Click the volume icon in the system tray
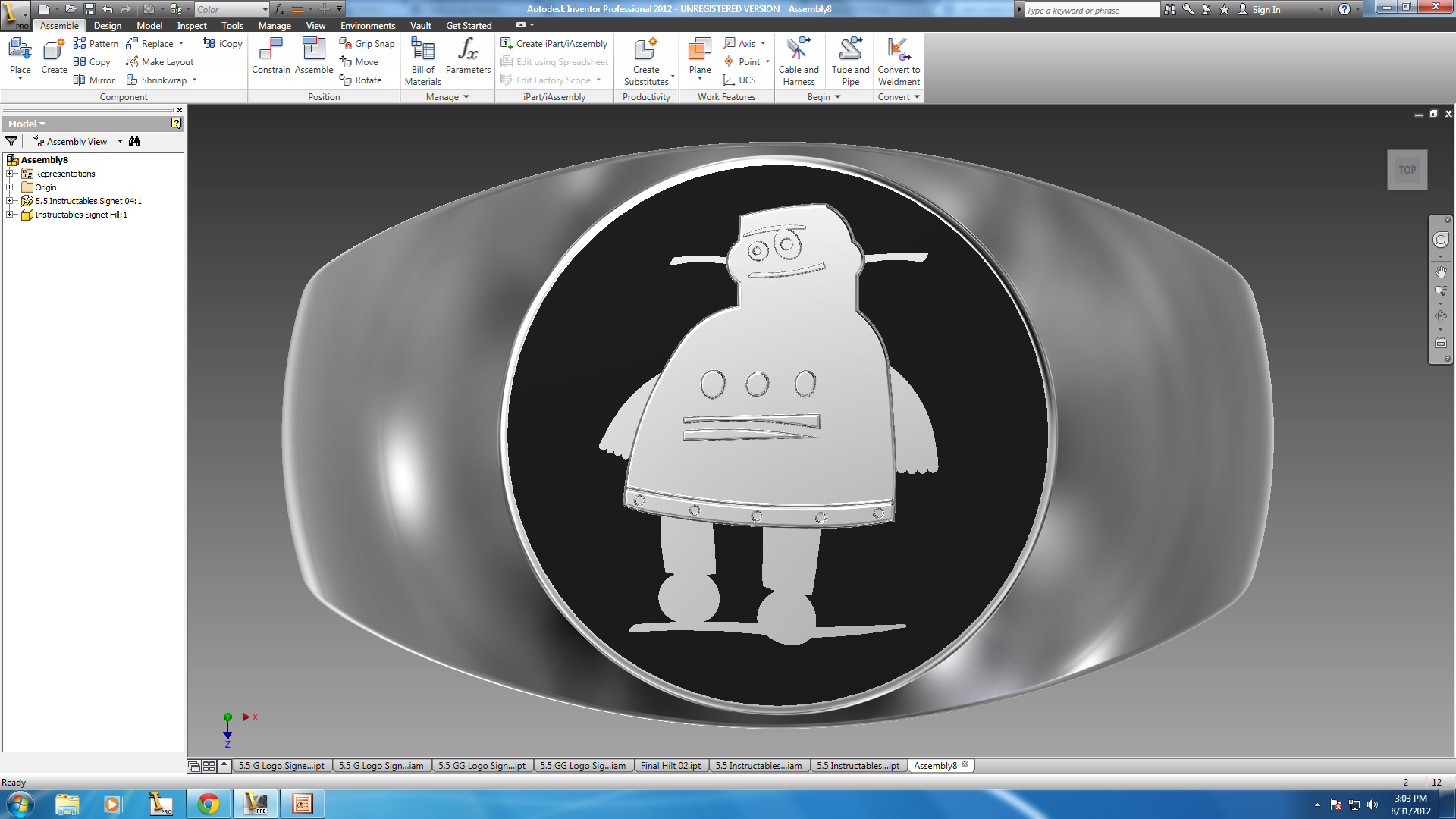 click(1373, 805)
